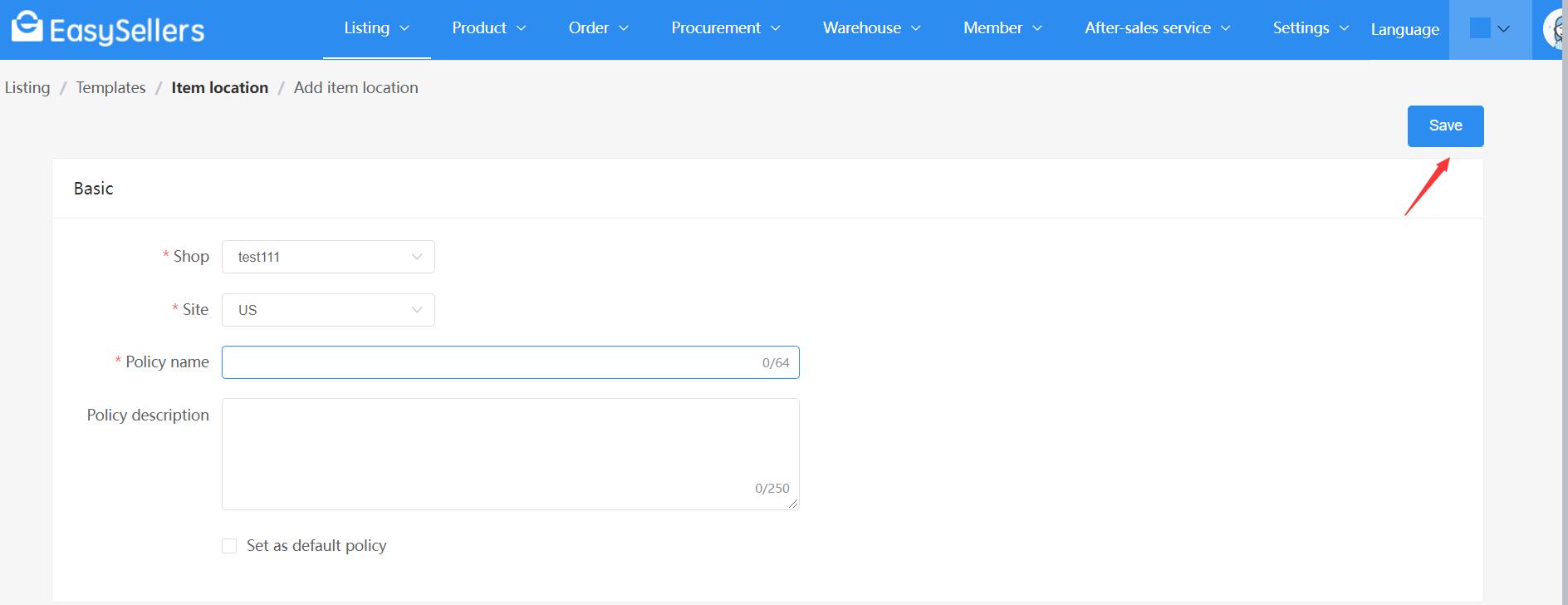1568x605 pixels.
Task: Go to Item location breadcrumb
Action: click(x=220, y=87)
